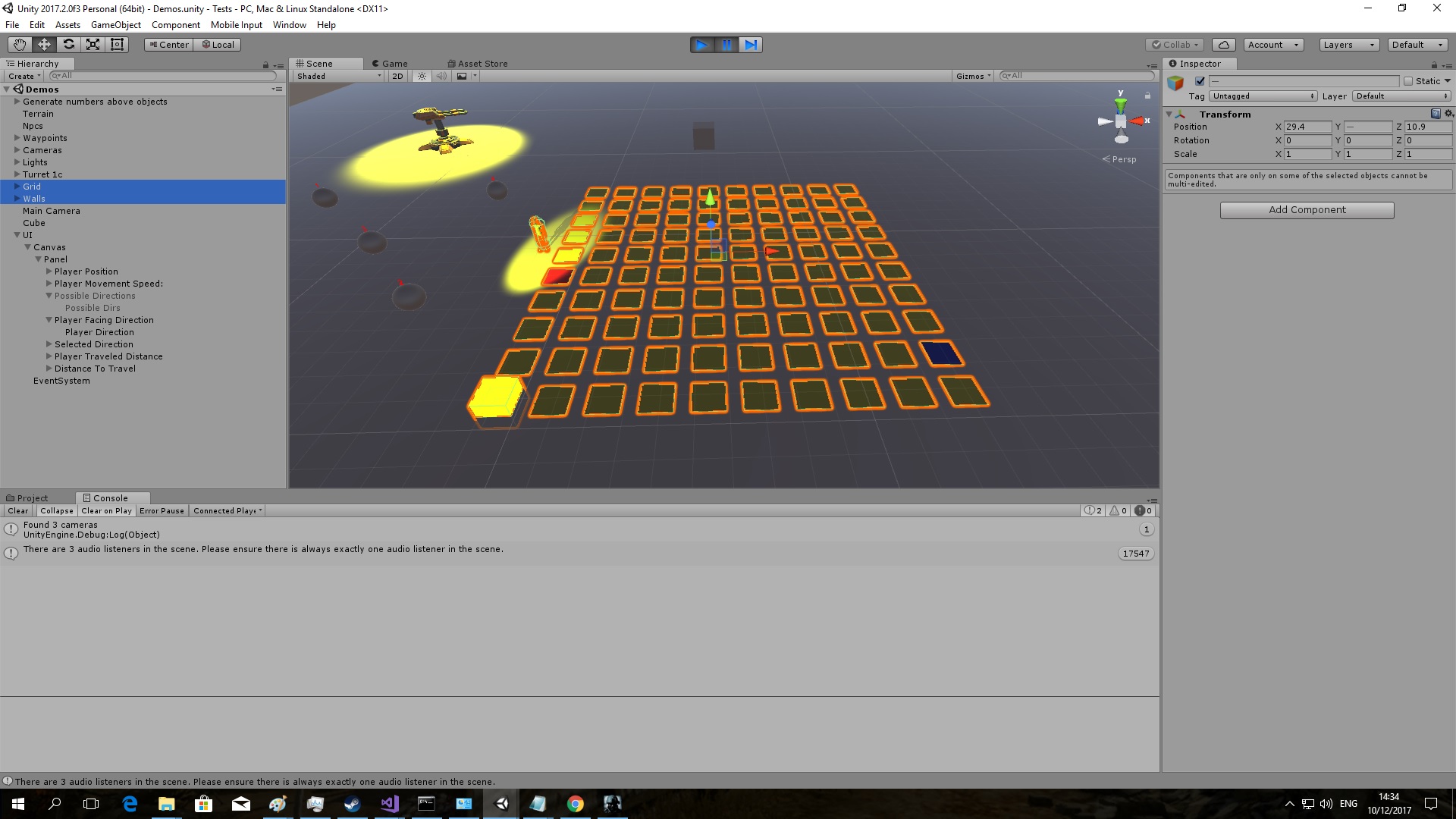Select the Rotate tool
Viewport: 1456px width, 819px height.
pos(68,44)
